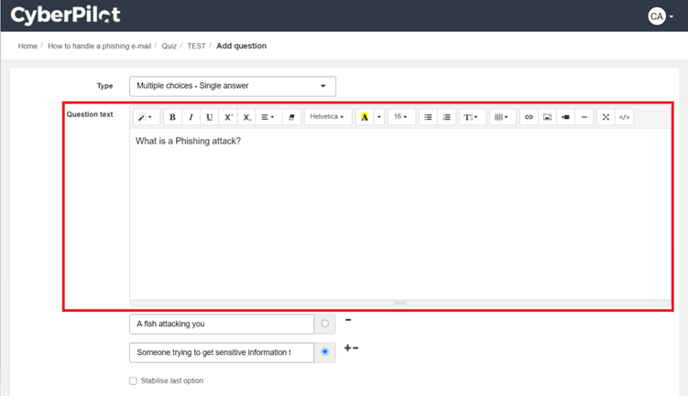Insert a hyperlink via link icon

(529, 117)
